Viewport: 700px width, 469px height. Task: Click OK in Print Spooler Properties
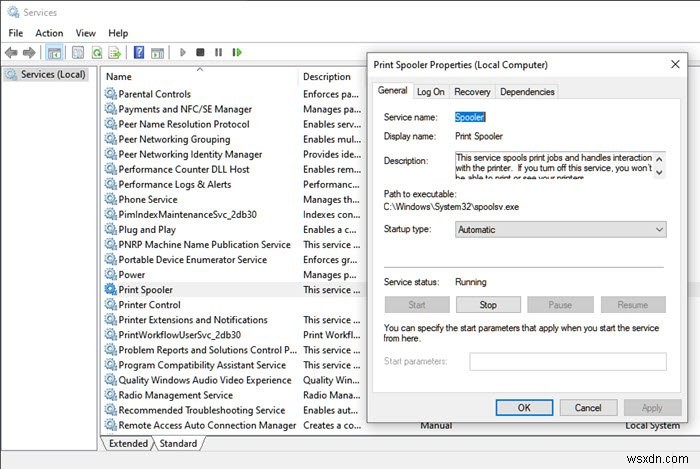[x=524, y=407]
